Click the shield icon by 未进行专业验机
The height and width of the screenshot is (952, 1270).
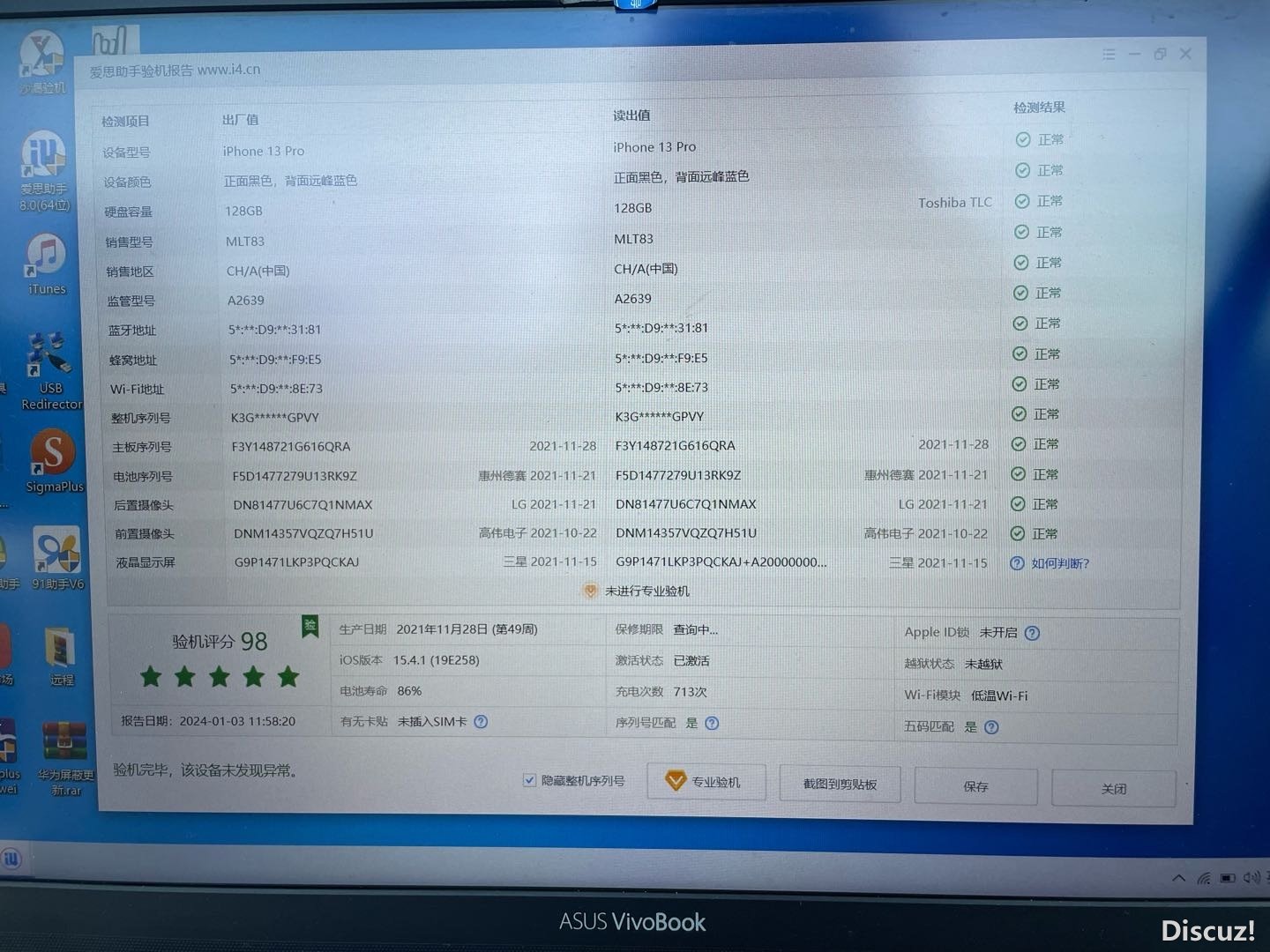pos(590,591)
